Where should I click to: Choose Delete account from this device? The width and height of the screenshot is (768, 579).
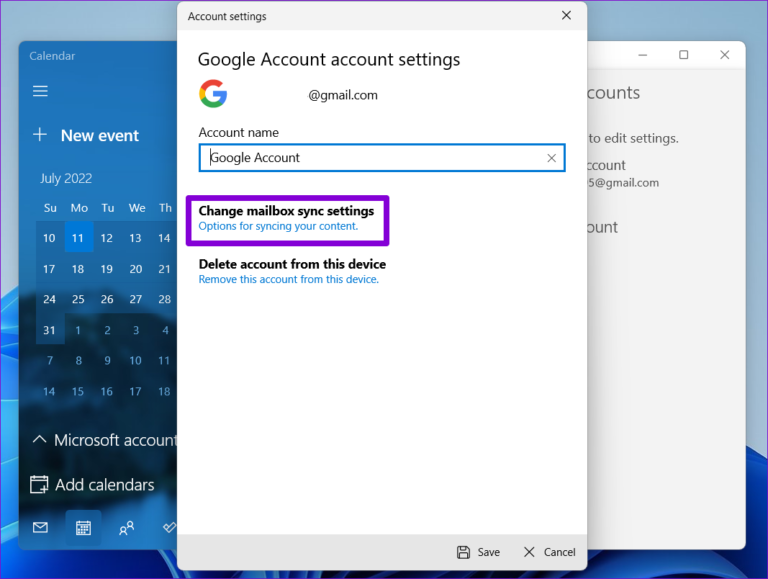292,264
